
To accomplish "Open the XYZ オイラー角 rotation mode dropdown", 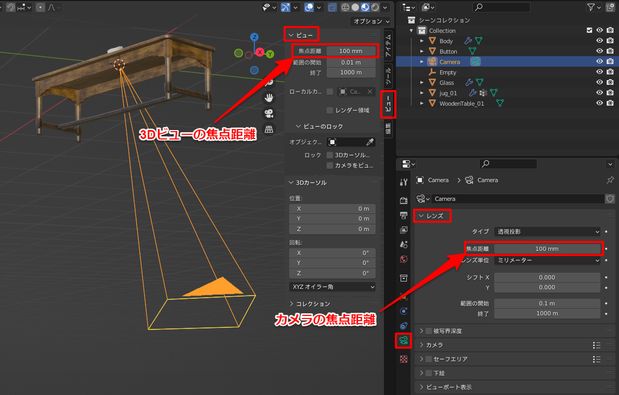I will click(x=332, y=286).
